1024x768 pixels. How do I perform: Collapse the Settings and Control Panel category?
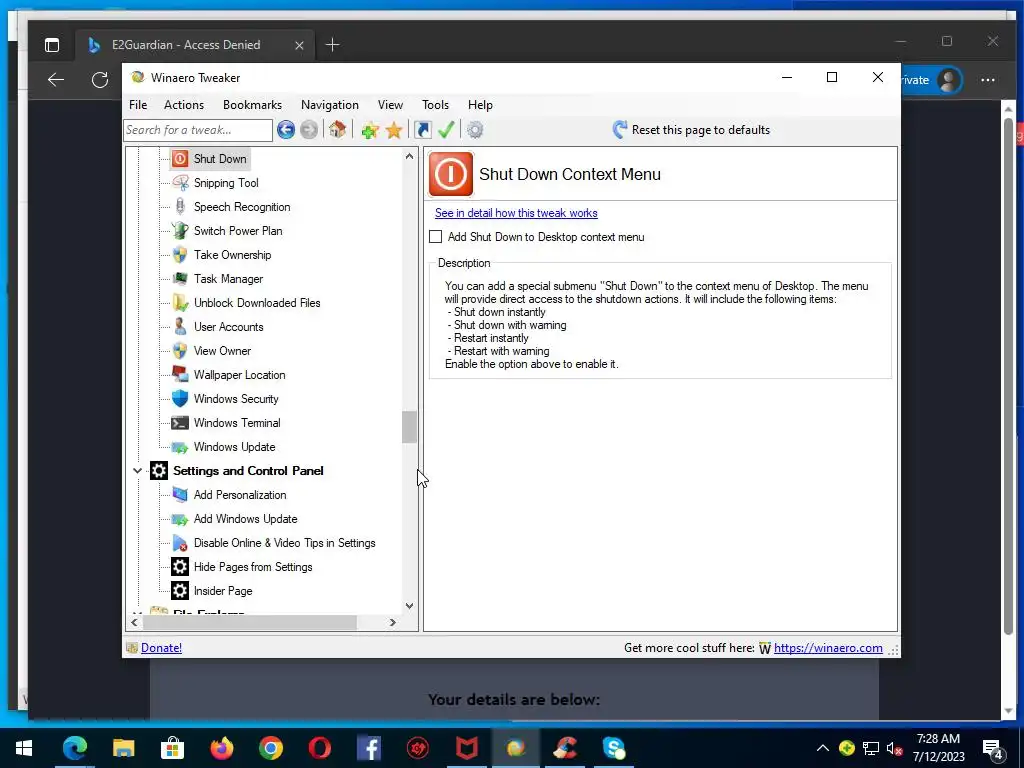(x=137, y=471)
